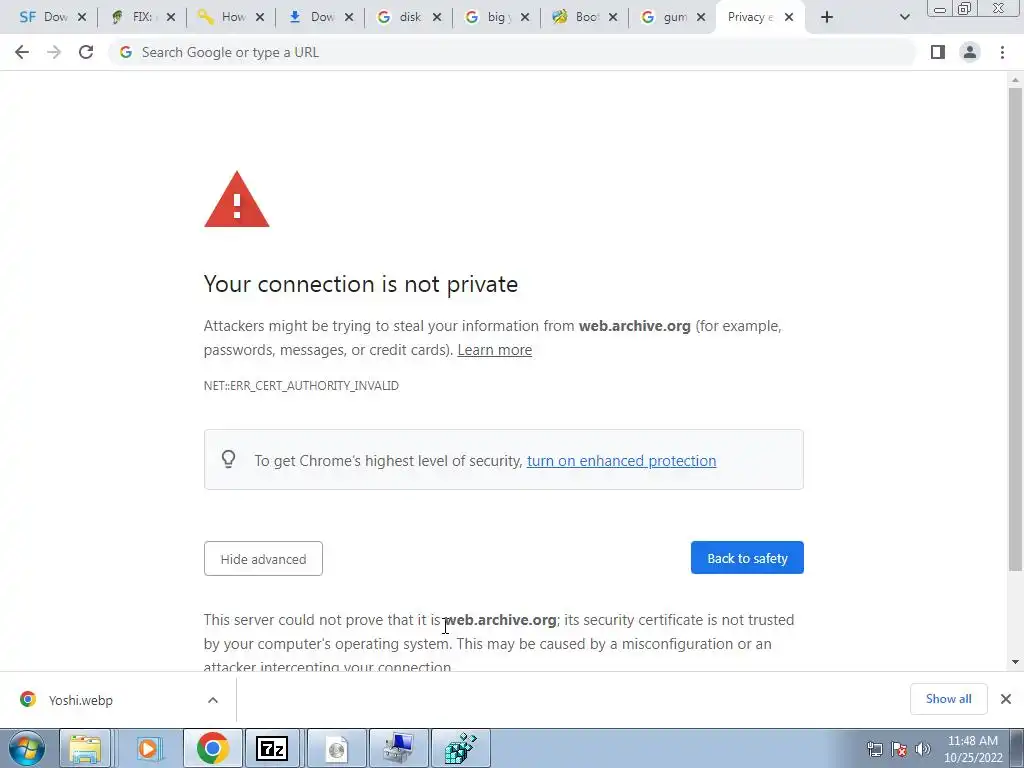
Task: Open the 'Learn more' link
Action: pos(494,350)
